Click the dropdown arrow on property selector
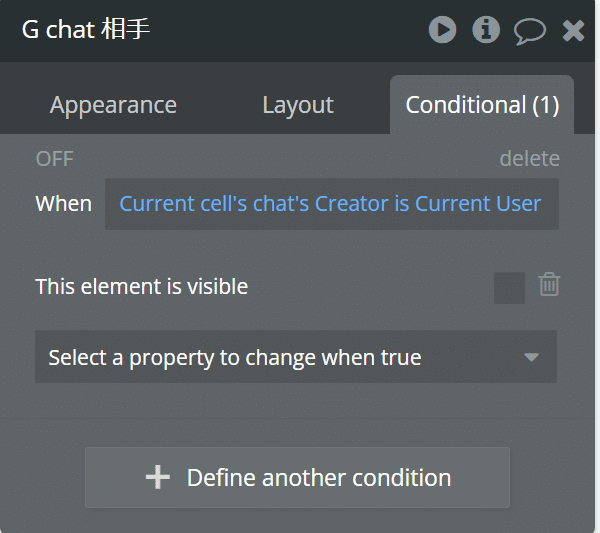This screenshot has width=600, height=533. pos(531,357)
